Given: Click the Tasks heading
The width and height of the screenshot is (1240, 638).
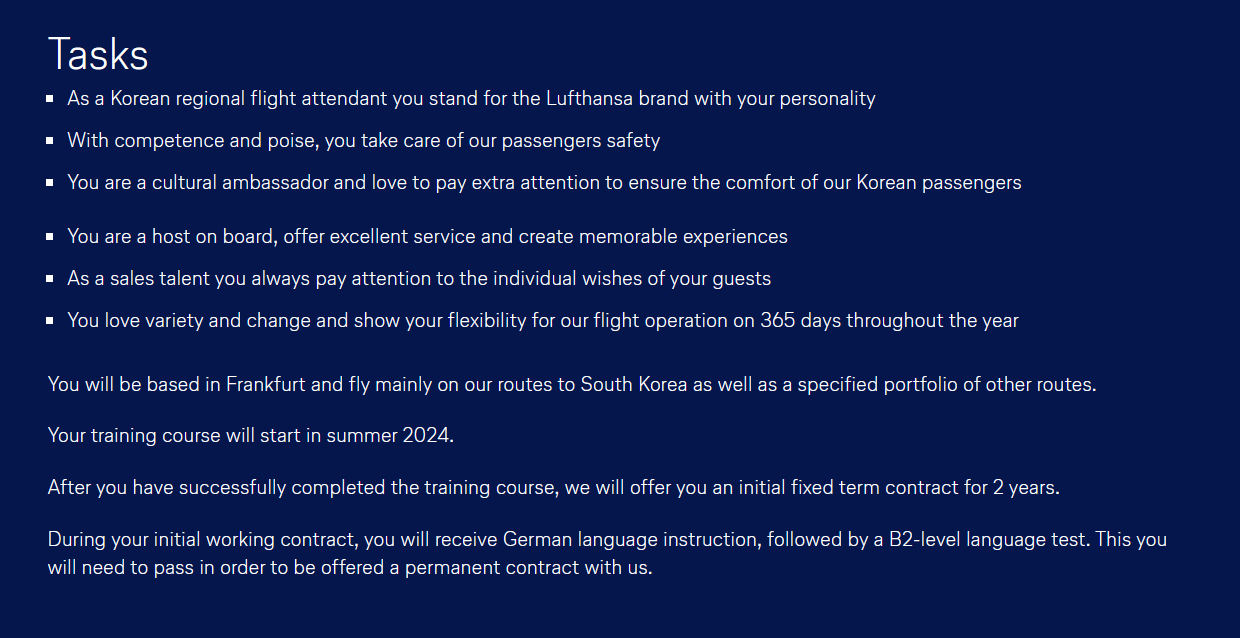Looking at the screenshot, I should [98, 54].
